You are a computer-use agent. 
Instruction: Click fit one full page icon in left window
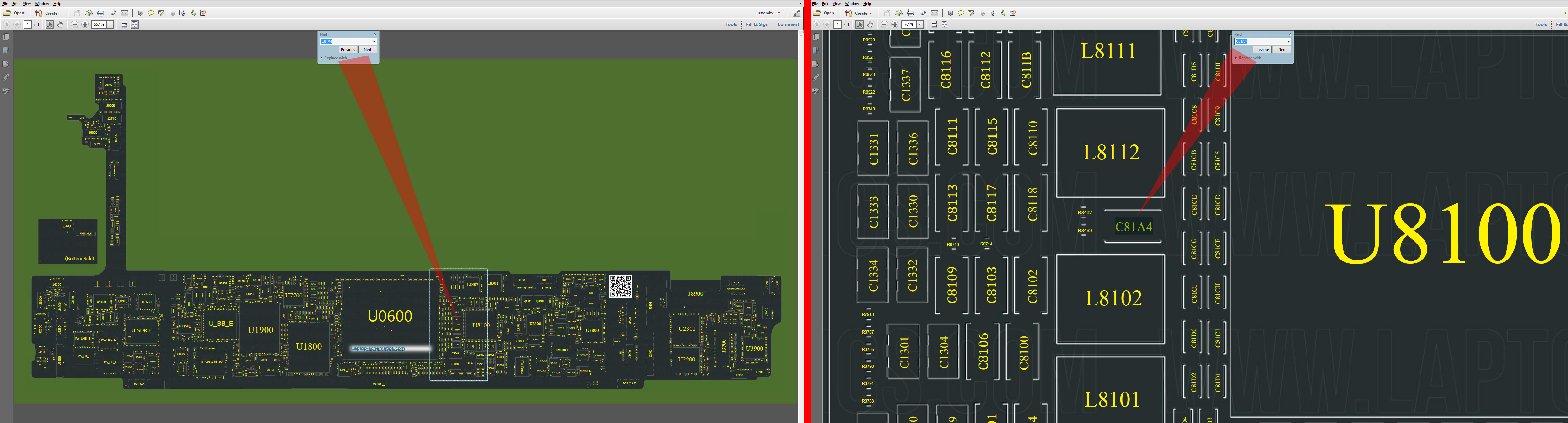(135, 24)
